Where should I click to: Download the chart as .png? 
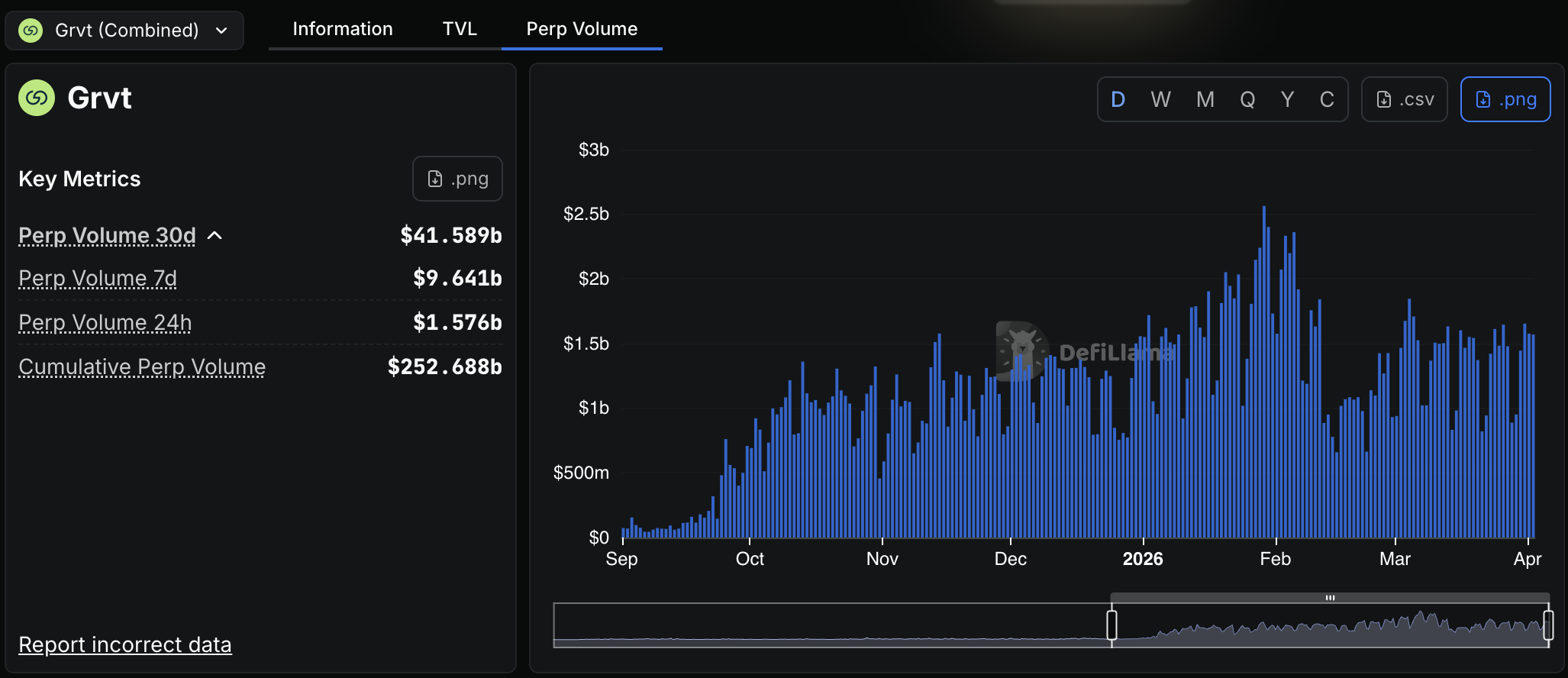pyautogui.click(x=1505, y=99)
